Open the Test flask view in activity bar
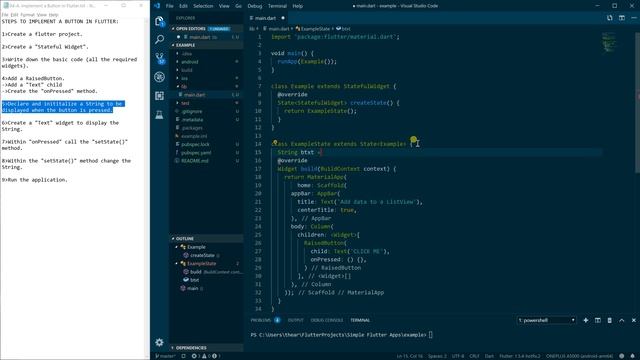This screenshot has width=640, height=360. [x=160, y=115]
